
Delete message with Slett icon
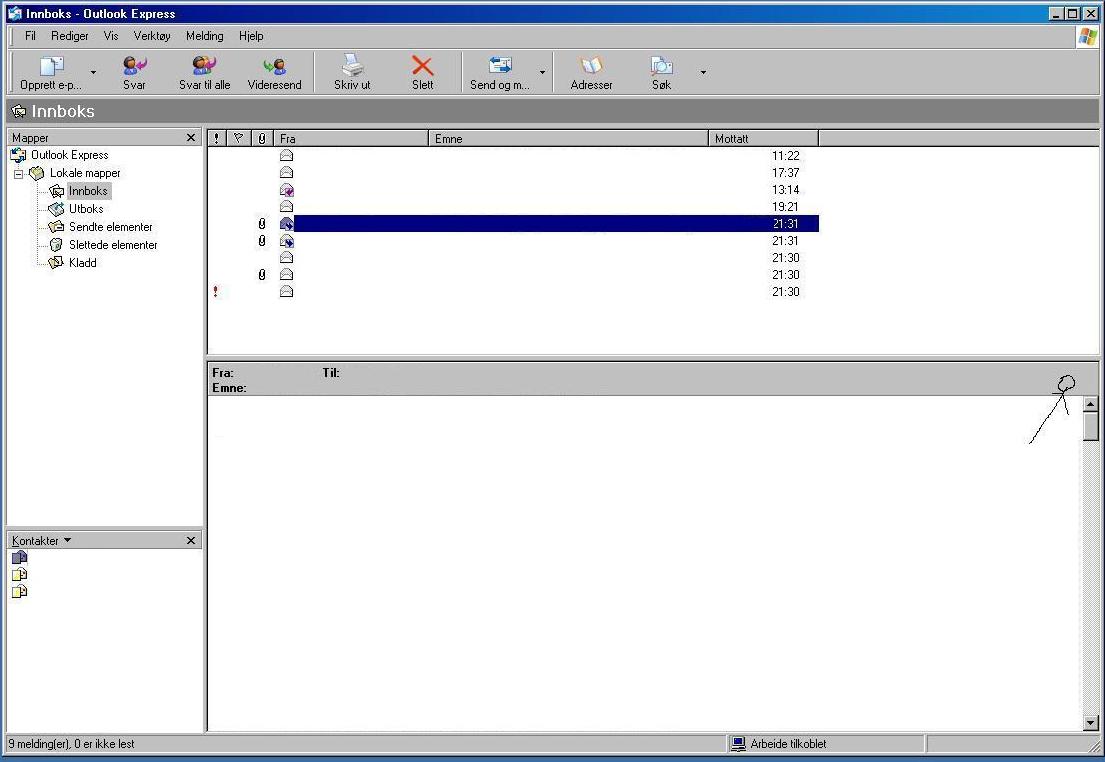(423, 68)
